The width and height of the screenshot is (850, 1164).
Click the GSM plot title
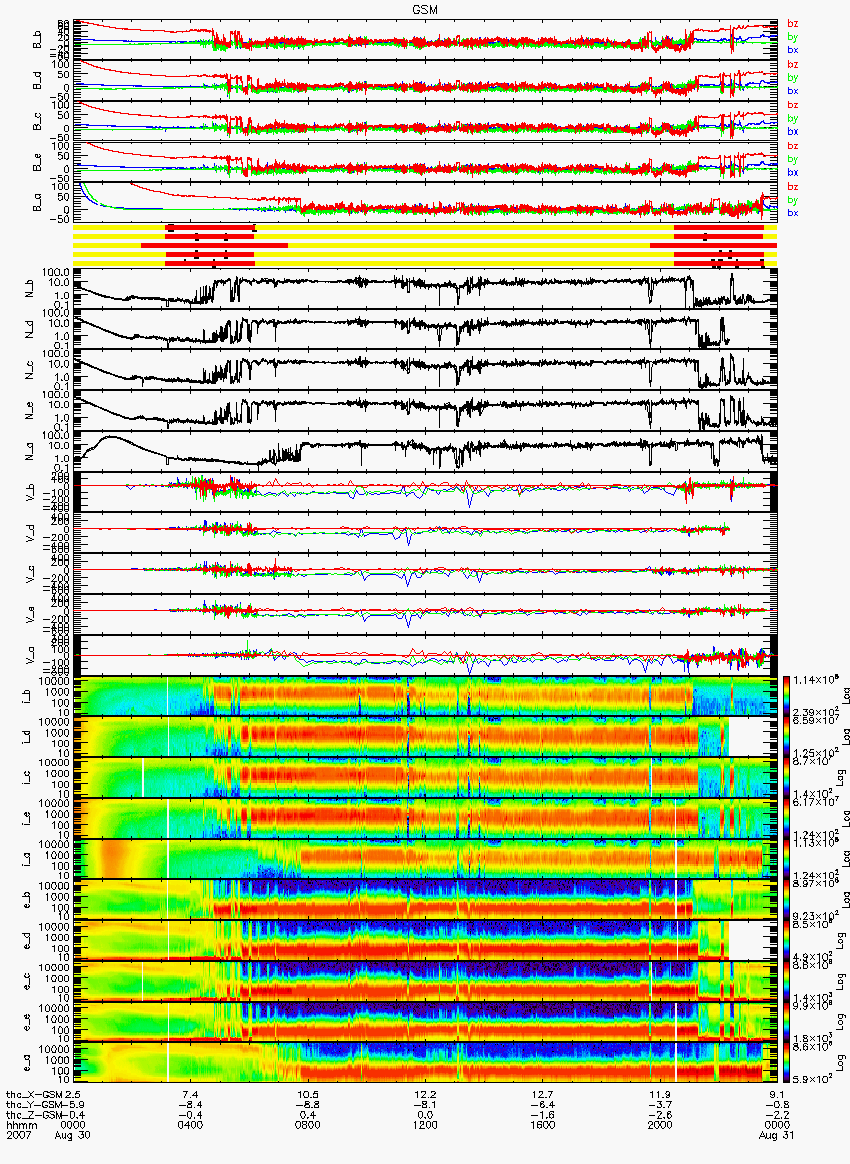click(x=425, y=9)
